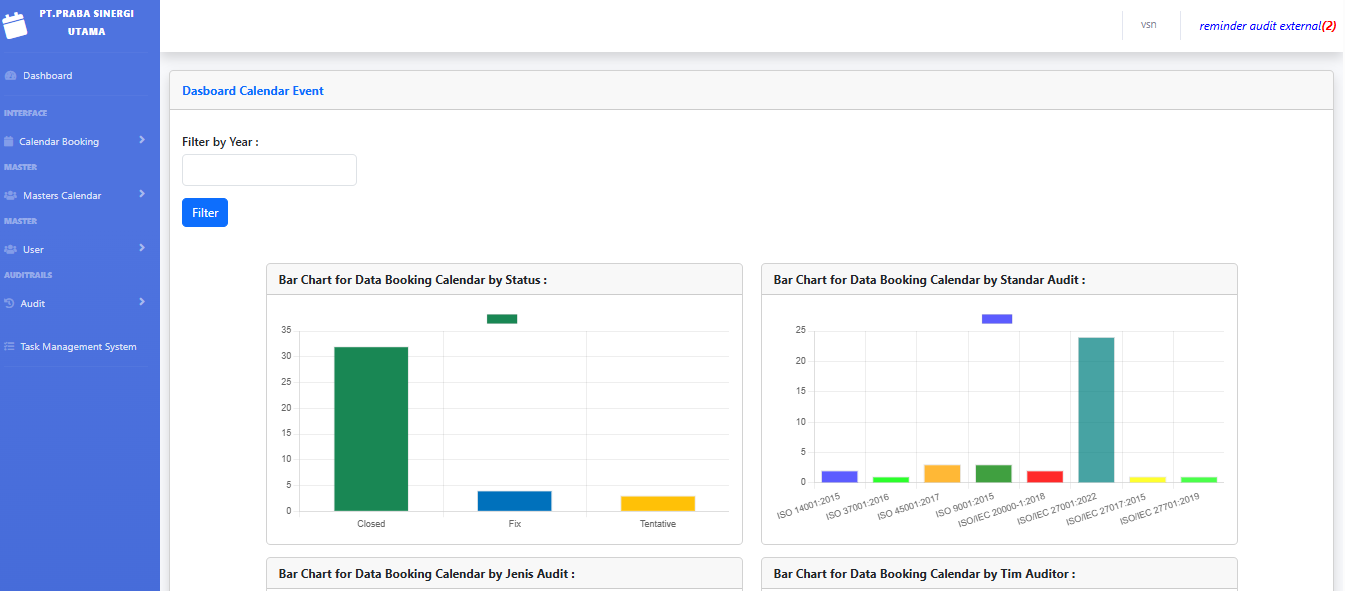Viewport: 1345px width, 591px height.
Task: Click the teal ISO/IEC 27001:2022 bar
Action: pos(1096,410)
